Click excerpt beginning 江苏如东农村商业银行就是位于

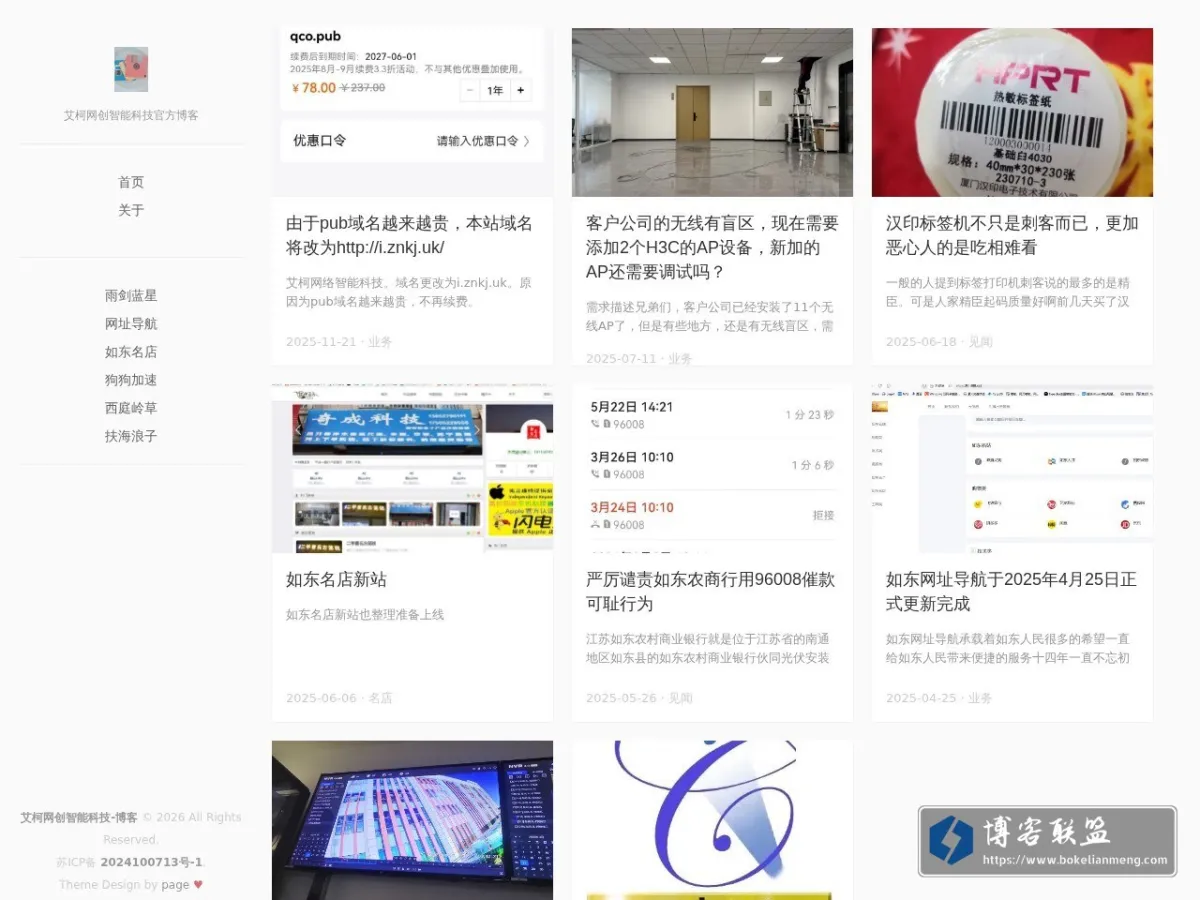tap(708, 648)
